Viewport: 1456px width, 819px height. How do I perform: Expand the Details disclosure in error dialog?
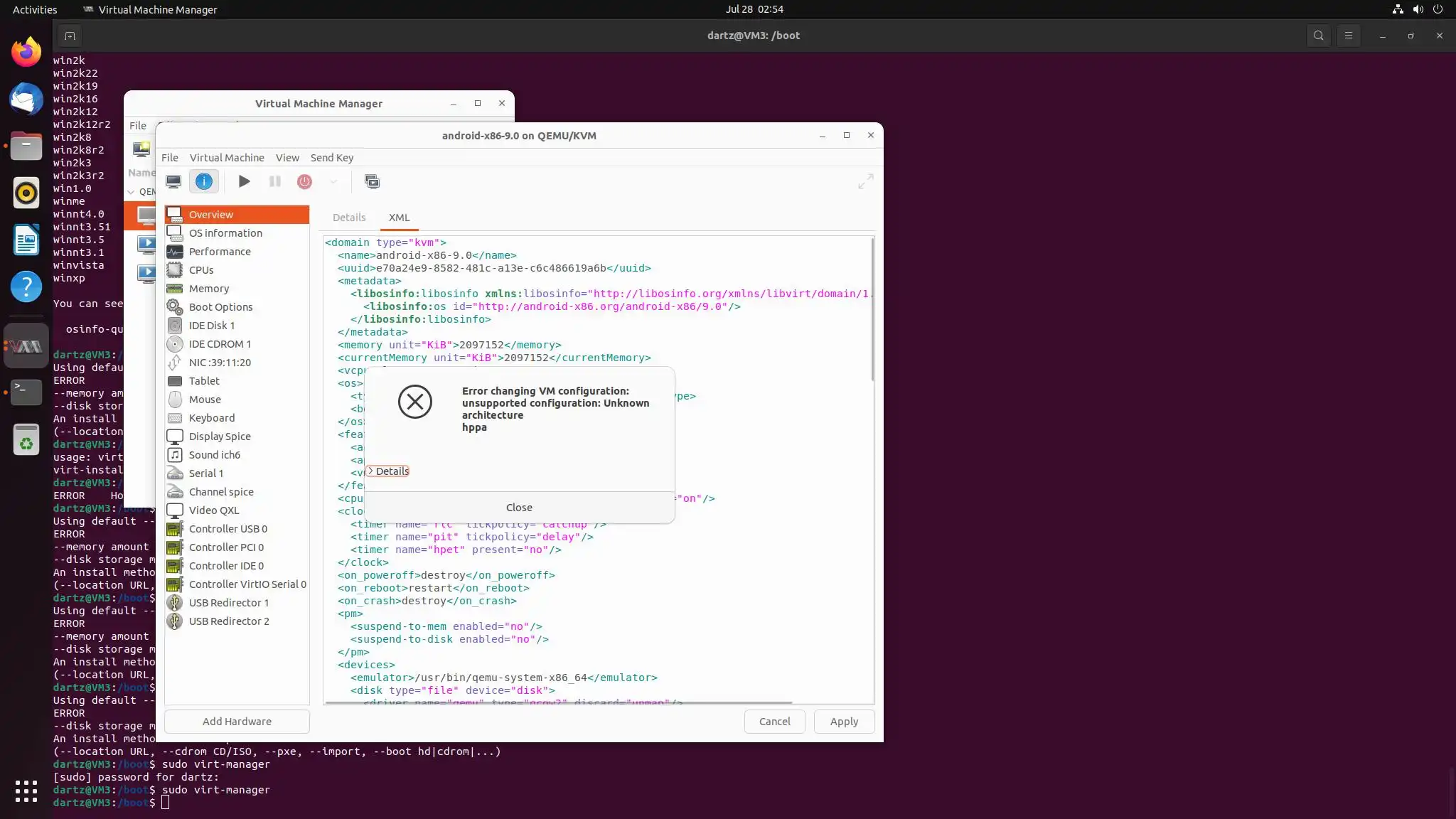click(x=388, y=471)
